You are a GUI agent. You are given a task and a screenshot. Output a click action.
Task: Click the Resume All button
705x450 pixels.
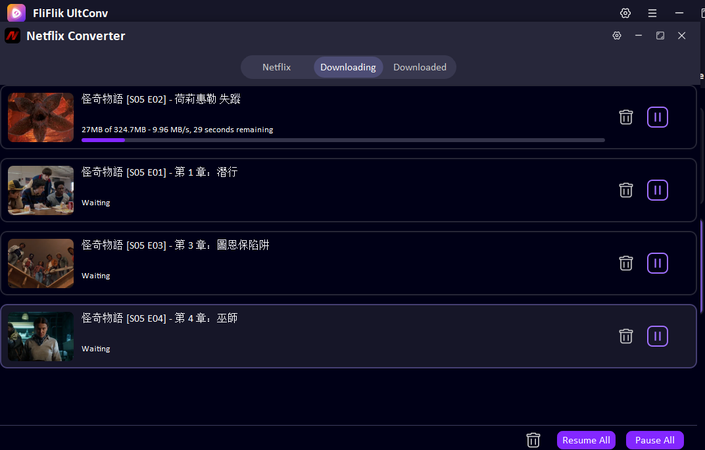tap(586, 440)
